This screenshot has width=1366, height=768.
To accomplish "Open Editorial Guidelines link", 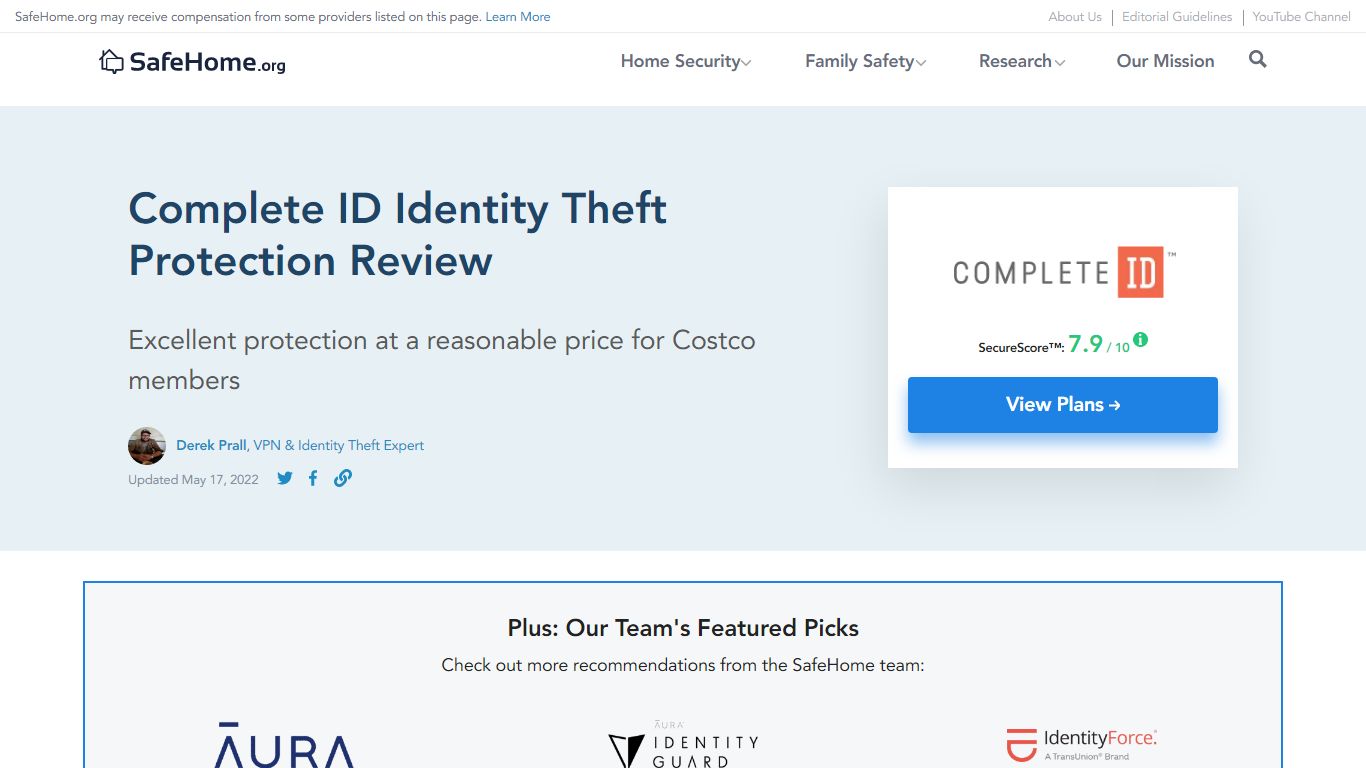I will pos(1177,17).
